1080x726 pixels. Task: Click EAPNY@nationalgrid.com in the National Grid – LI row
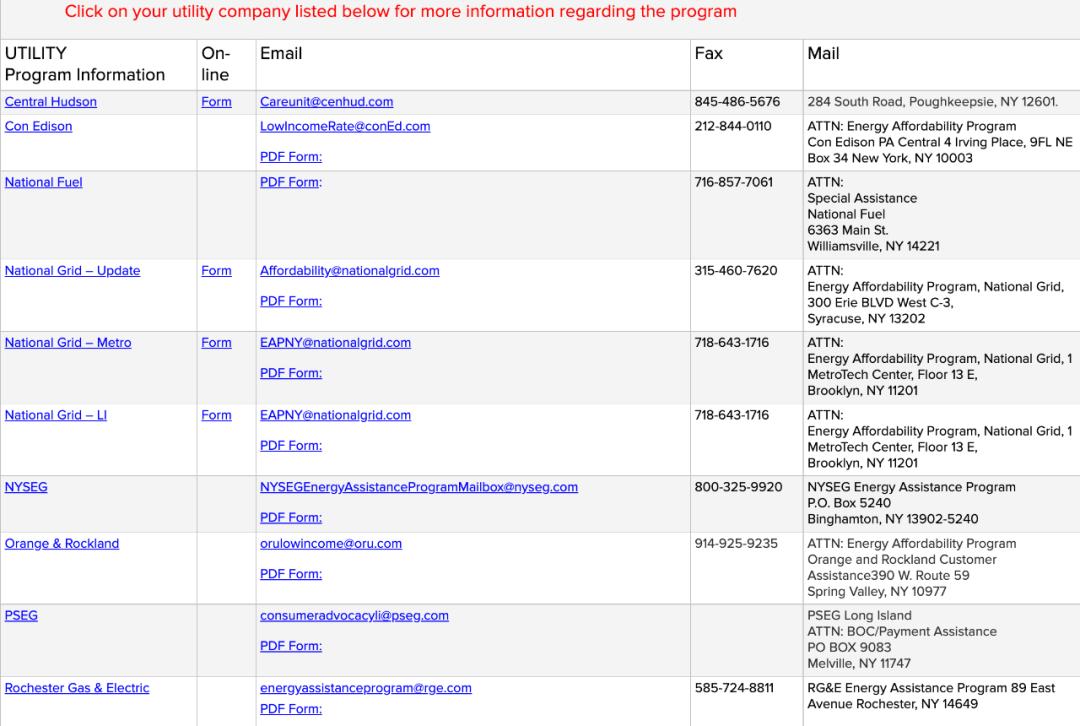pyautogui.click(x=335, y=415)
